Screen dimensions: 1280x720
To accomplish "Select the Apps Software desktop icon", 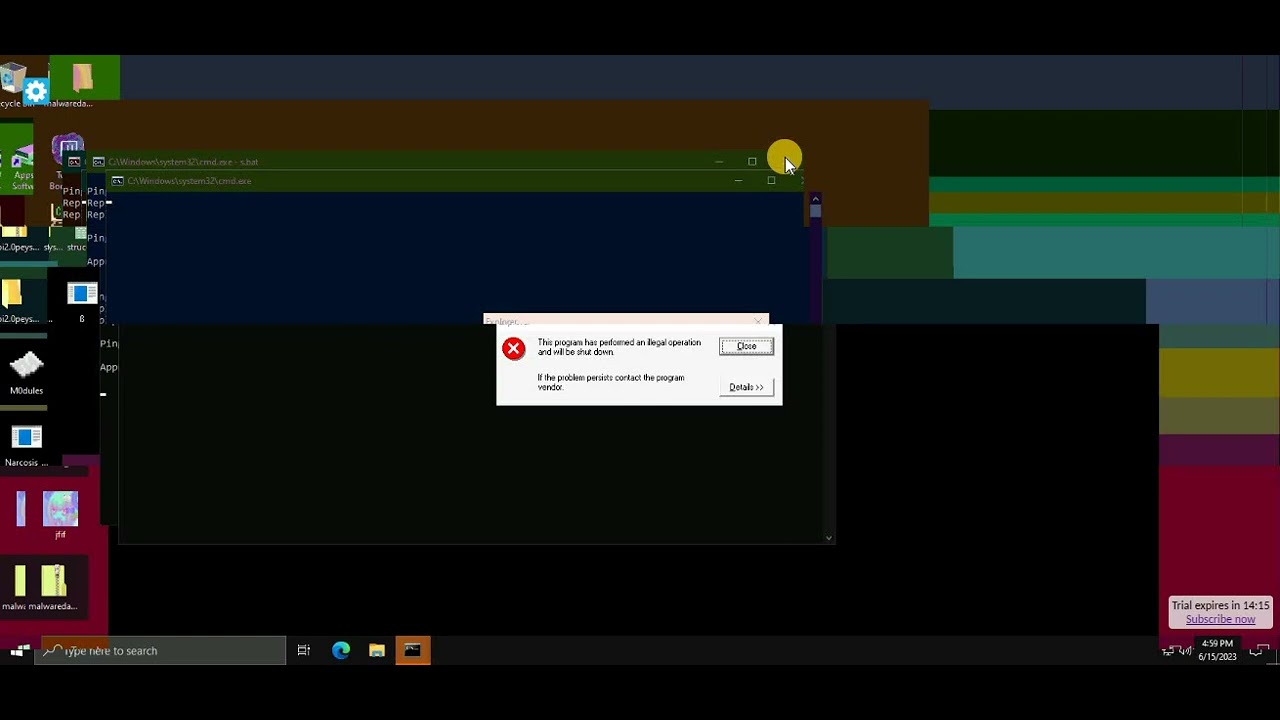I will (x=22, y=168).
